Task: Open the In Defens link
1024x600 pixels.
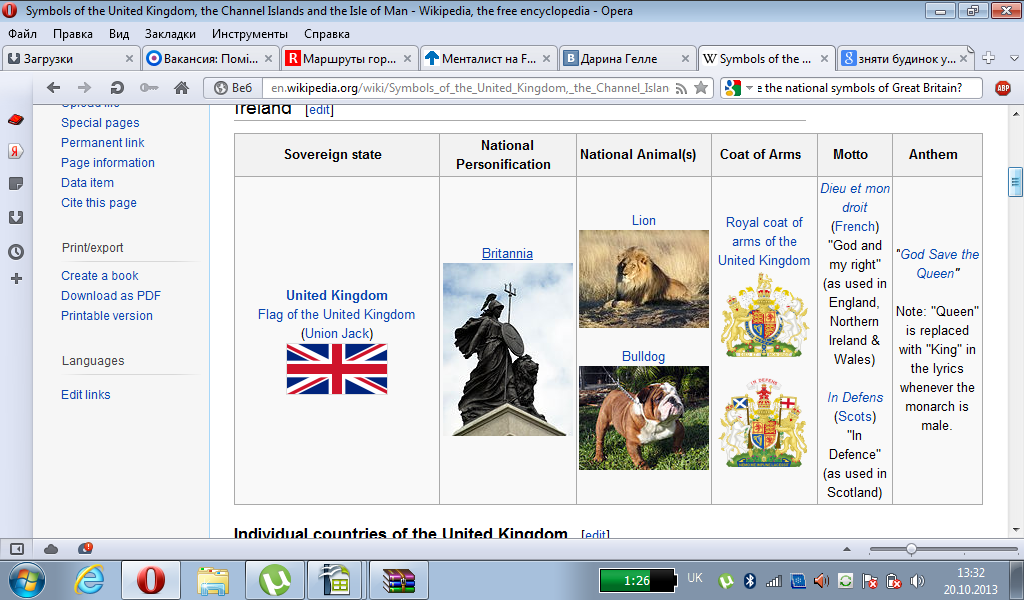Action: (x=855, y=398)
